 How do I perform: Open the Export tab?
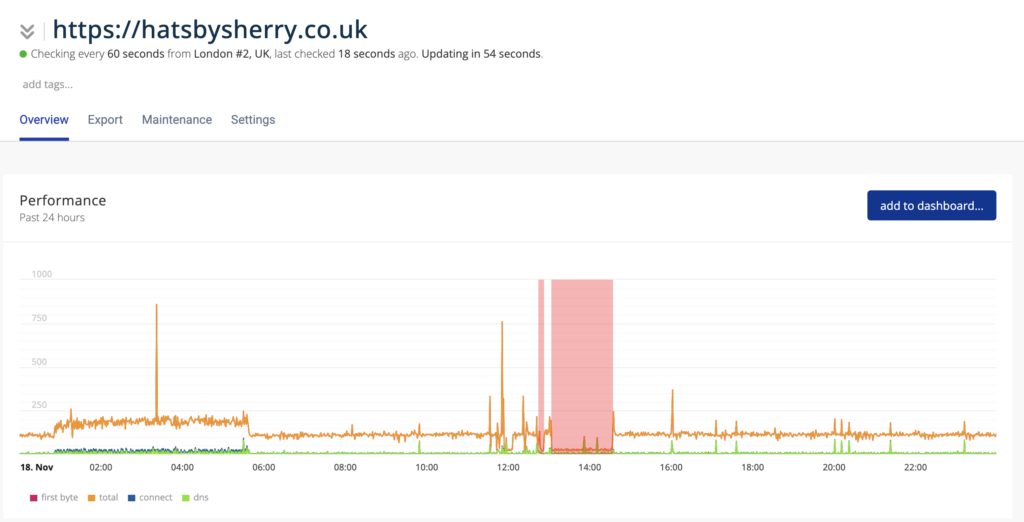(105, 120)
